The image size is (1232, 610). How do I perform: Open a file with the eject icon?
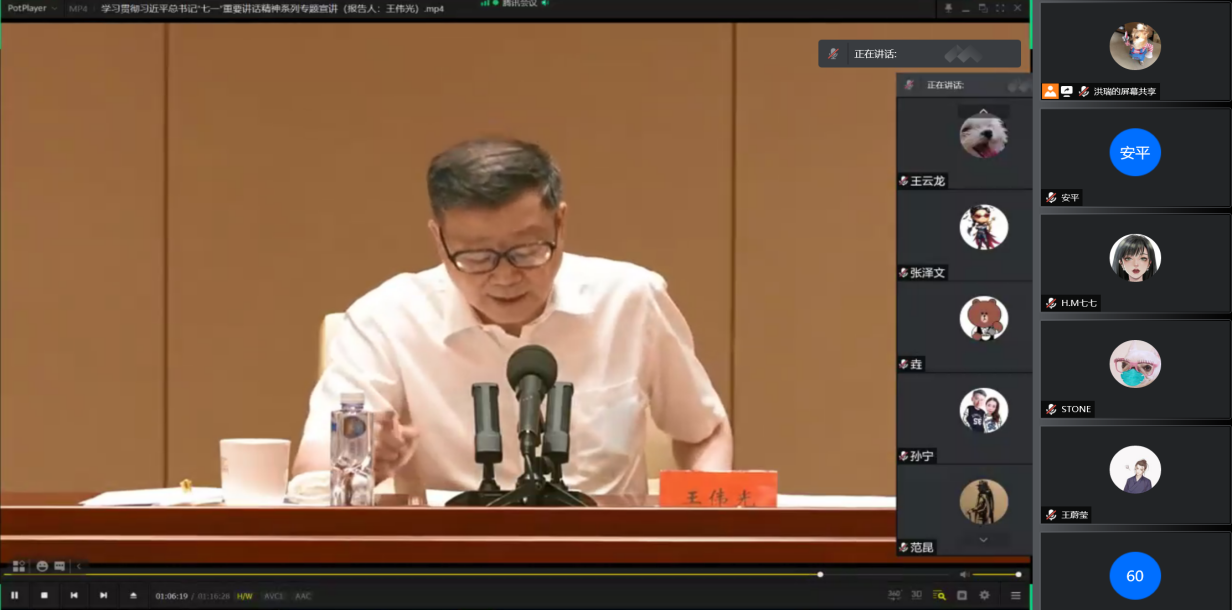tap(133, 595)
